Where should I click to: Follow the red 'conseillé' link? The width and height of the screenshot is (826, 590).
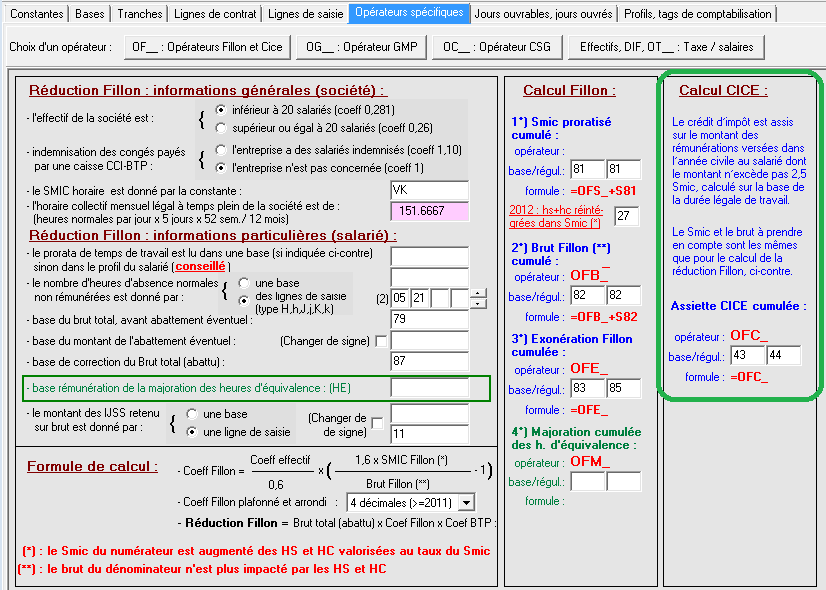pos(200,267)
